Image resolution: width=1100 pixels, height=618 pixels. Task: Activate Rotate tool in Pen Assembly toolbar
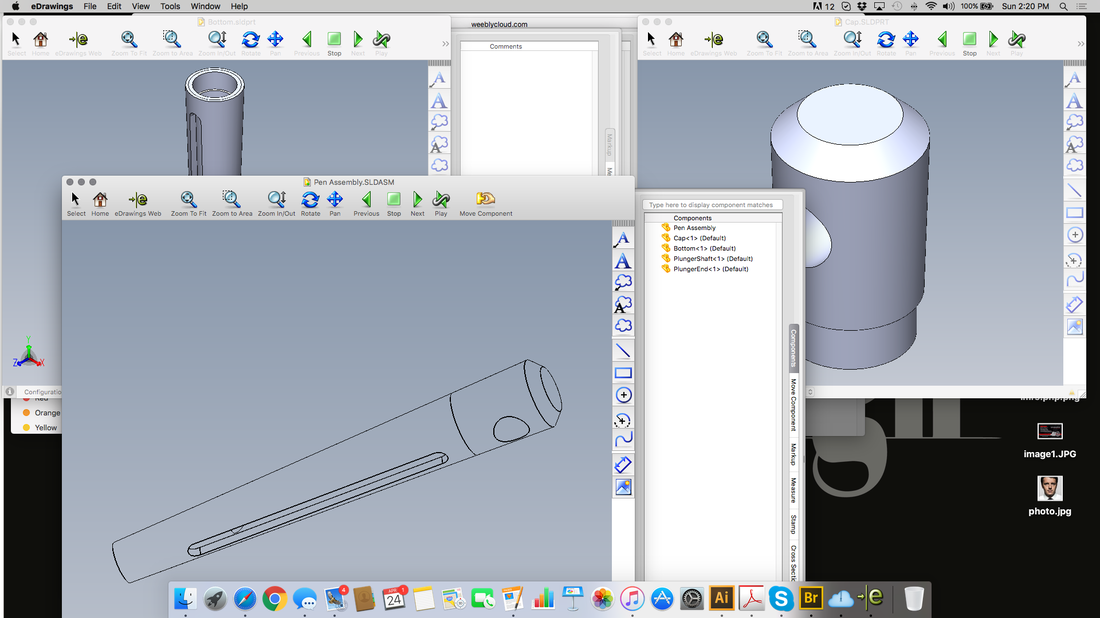click(x=310, y=203)
